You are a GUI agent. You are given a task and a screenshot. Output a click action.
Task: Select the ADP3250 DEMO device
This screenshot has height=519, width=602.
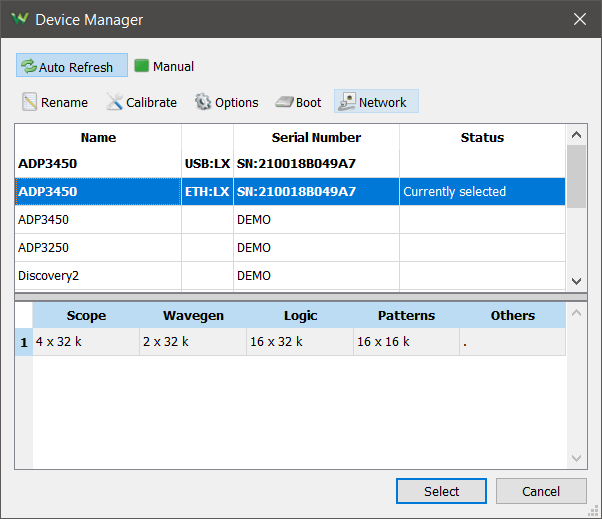pyautogui.click(x=290, y=248)
